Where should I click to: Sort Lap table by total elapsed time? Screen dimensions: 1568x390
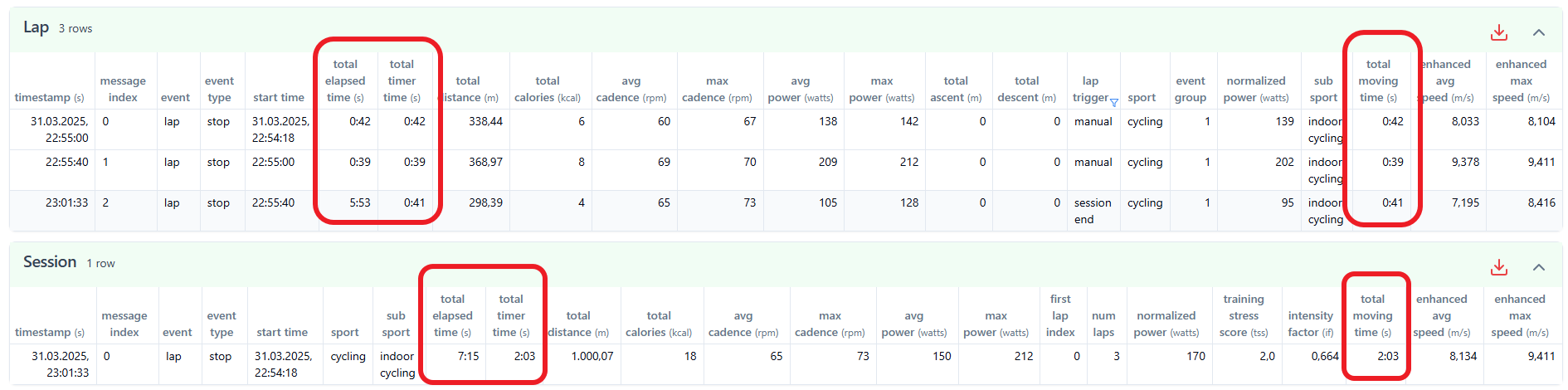(x=345, y=80)
